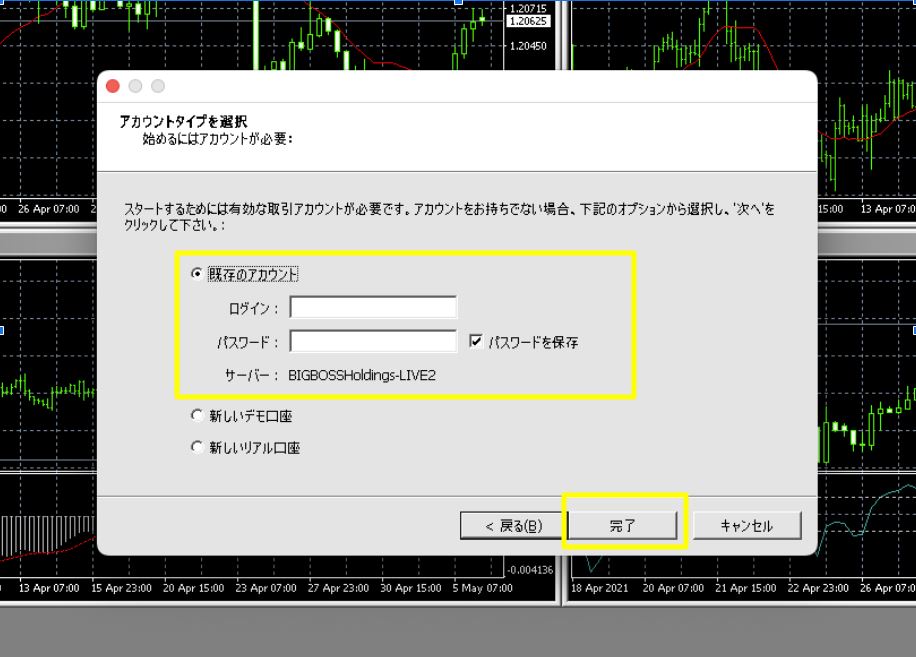Click the grey minimize button in title bar
This screenshot has width=916, height=657.
[x=135, y=87]
